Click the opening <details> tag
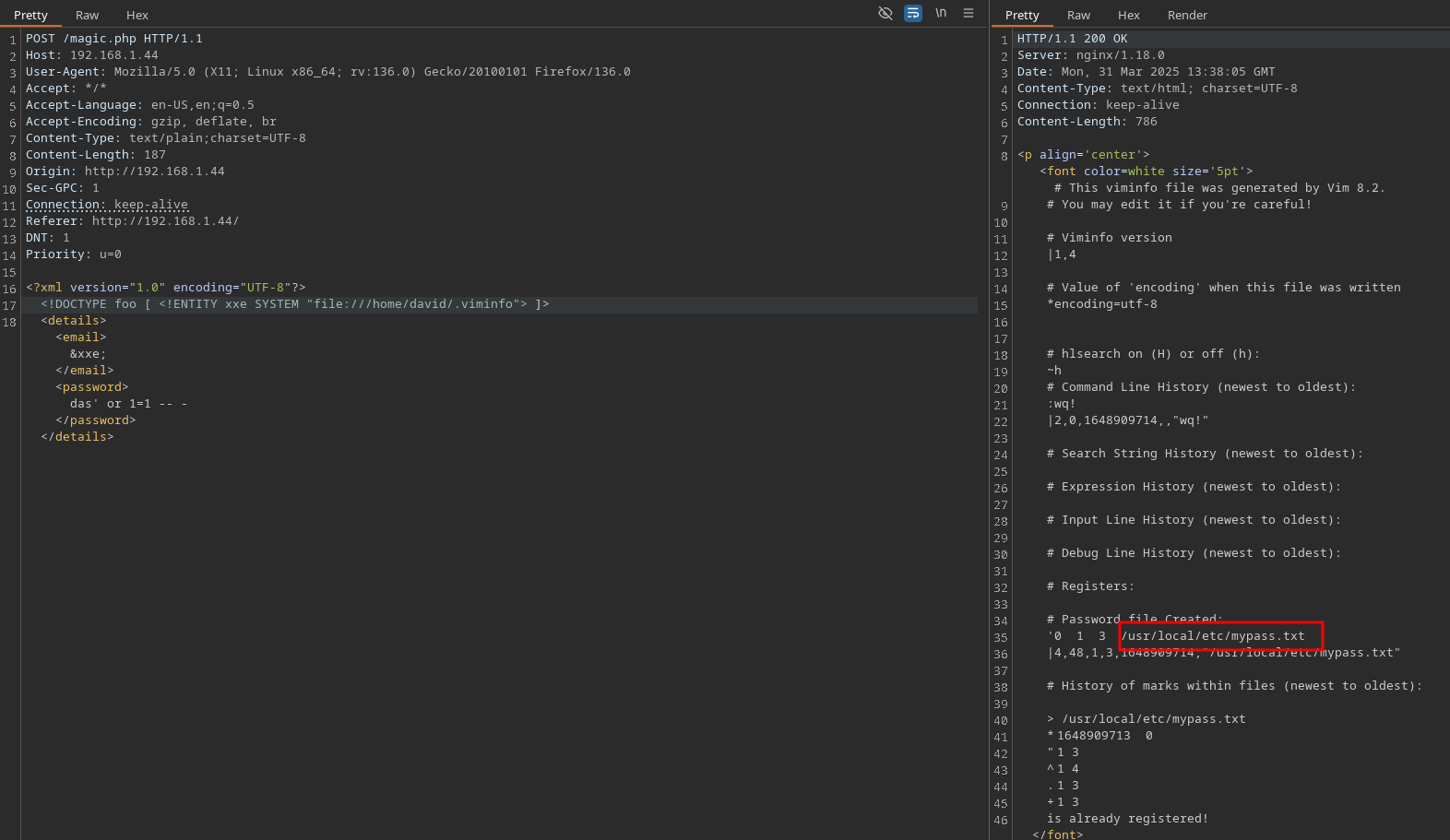Screen dimensions: 1450x840 click(x=74, y=321)
